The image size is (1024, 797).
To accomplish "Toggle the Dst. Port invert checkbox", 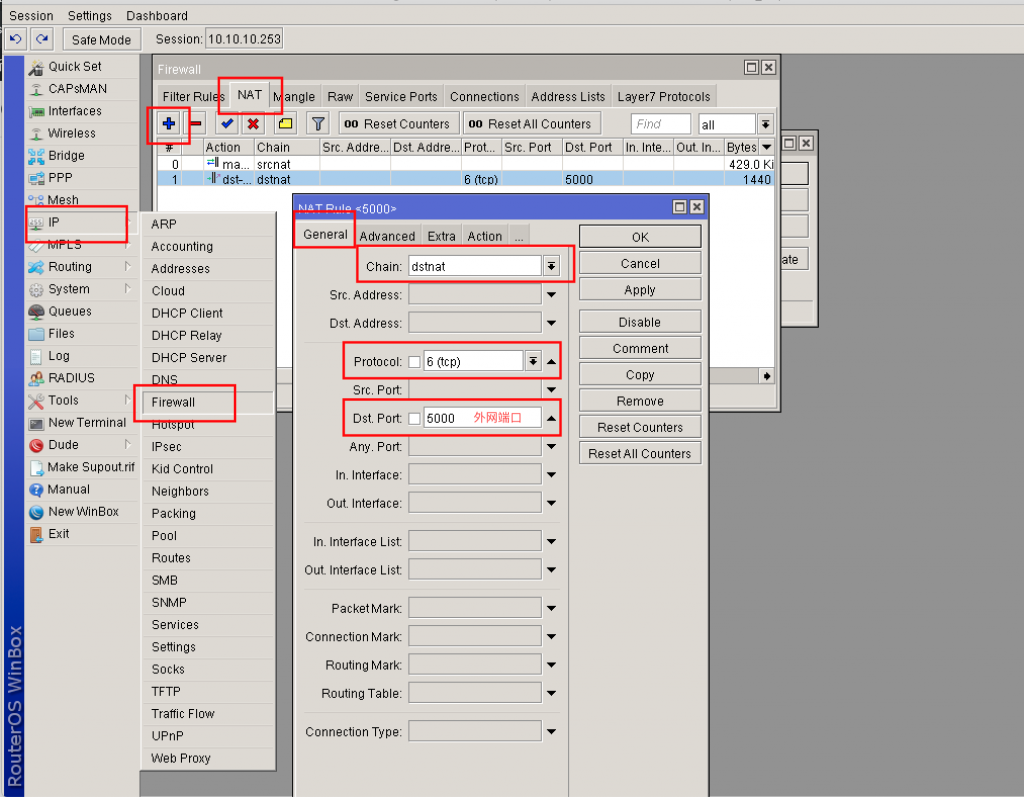I will click(414, 419).
